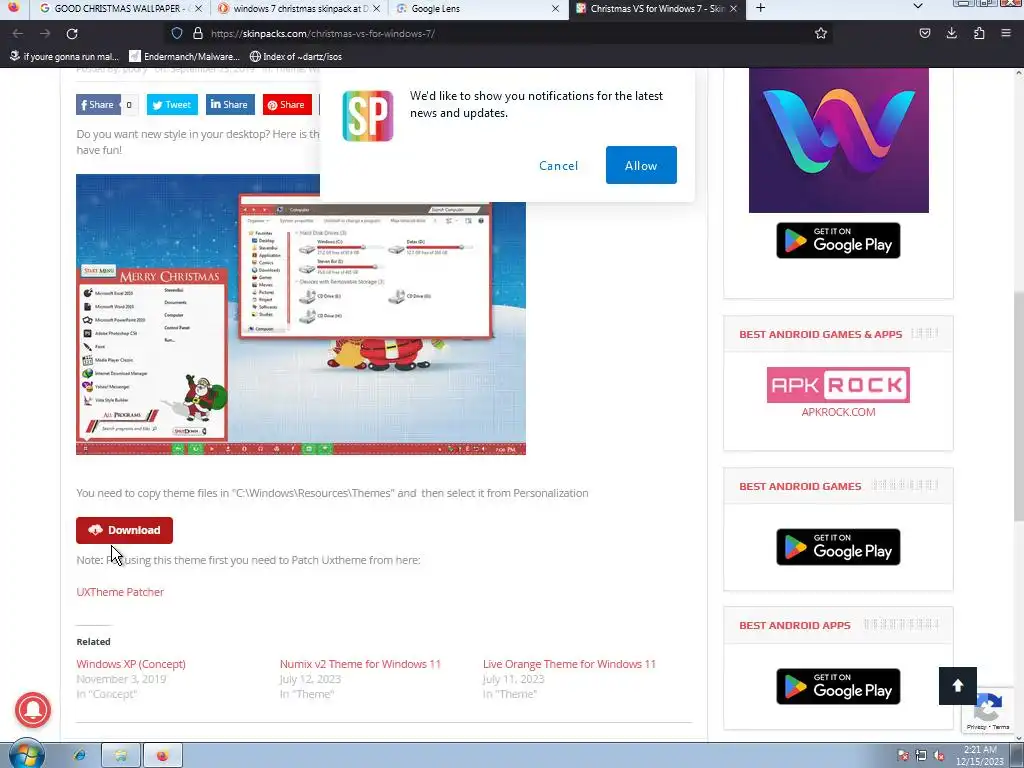Image resolution: width=1024 pixels, height=768 pixels.
Task: Open the Endermanch/Malware bookmark
Action: [x=185, y=57]
